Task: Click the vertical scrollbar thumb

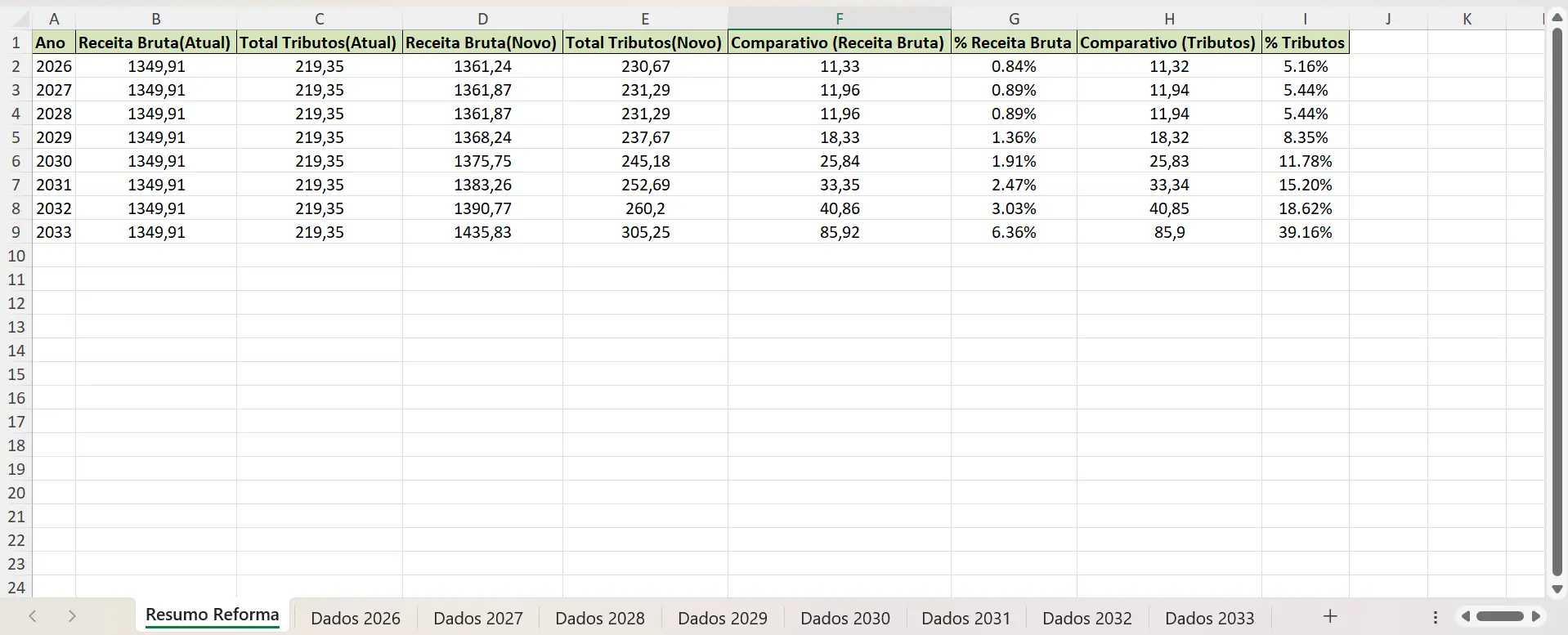Action: [1557, 302]
